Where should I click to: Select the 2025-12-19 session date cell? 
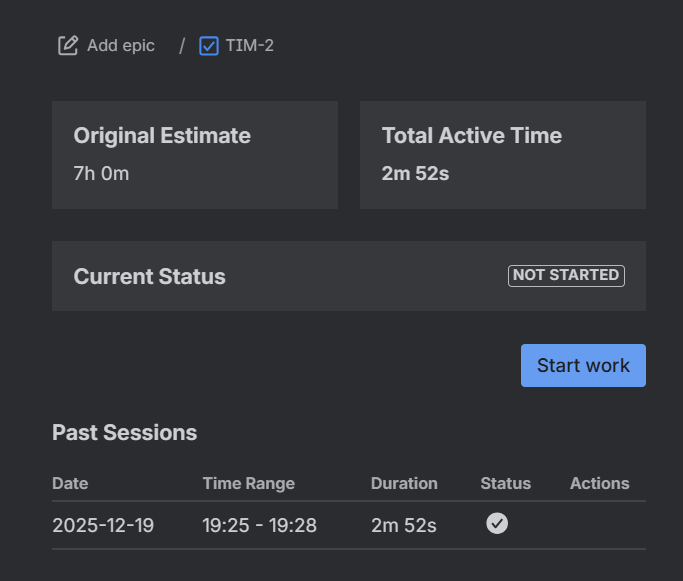coord(103,525)
